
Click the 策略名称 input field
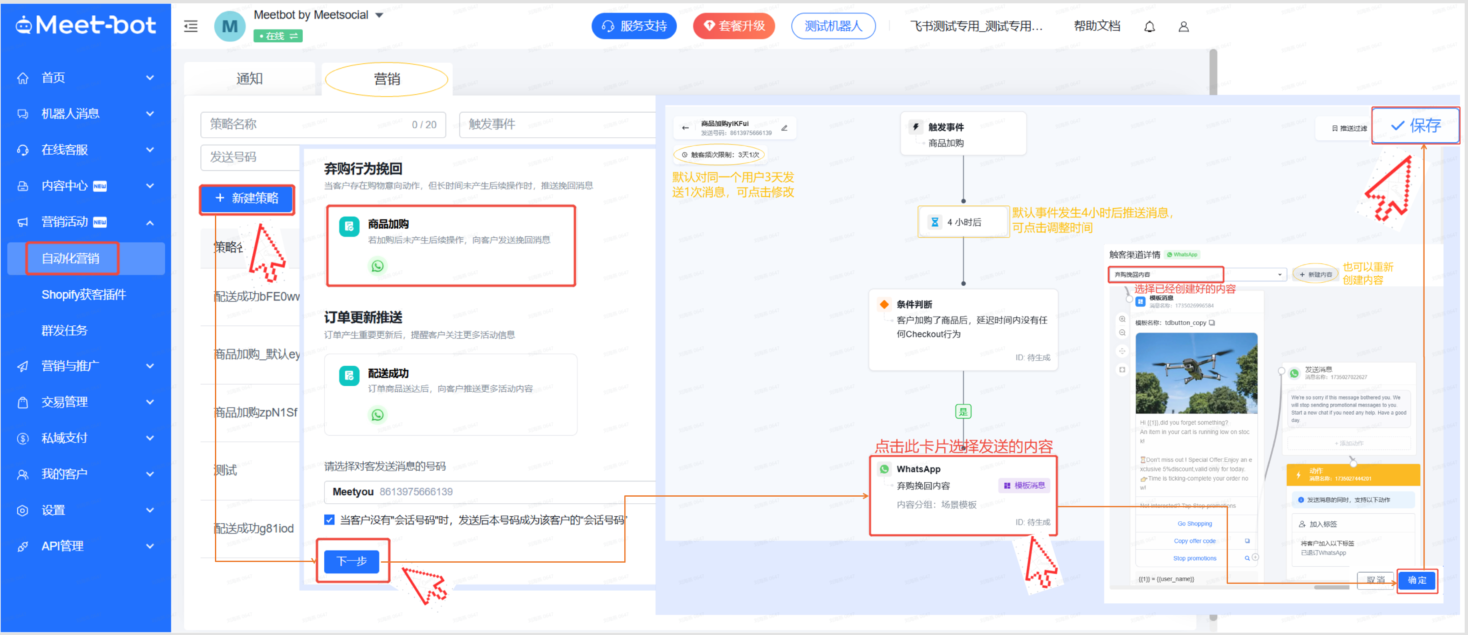click(x=324, y=125)
